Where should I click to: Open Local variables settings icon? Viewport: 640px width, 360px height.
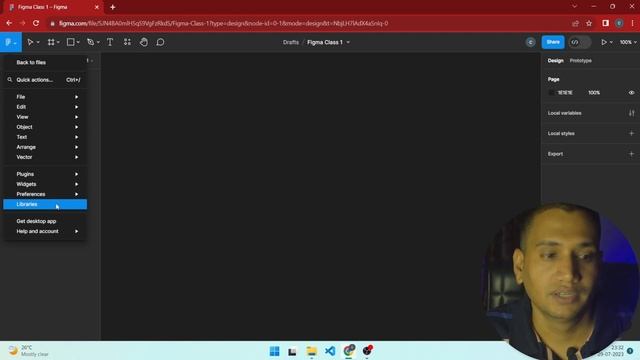(x=631, y=113)
